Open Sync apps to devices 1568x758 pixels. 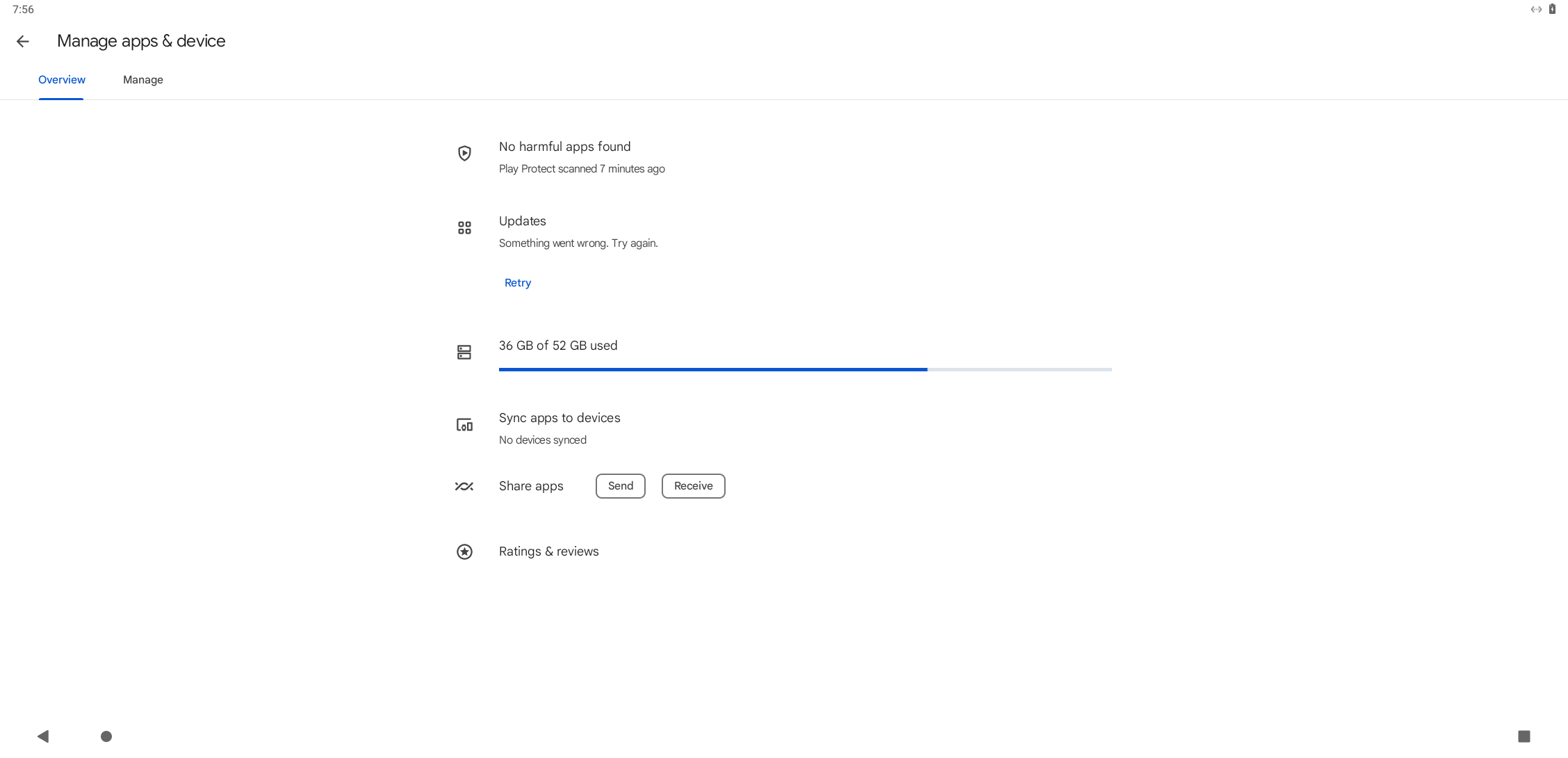(560, 418)
